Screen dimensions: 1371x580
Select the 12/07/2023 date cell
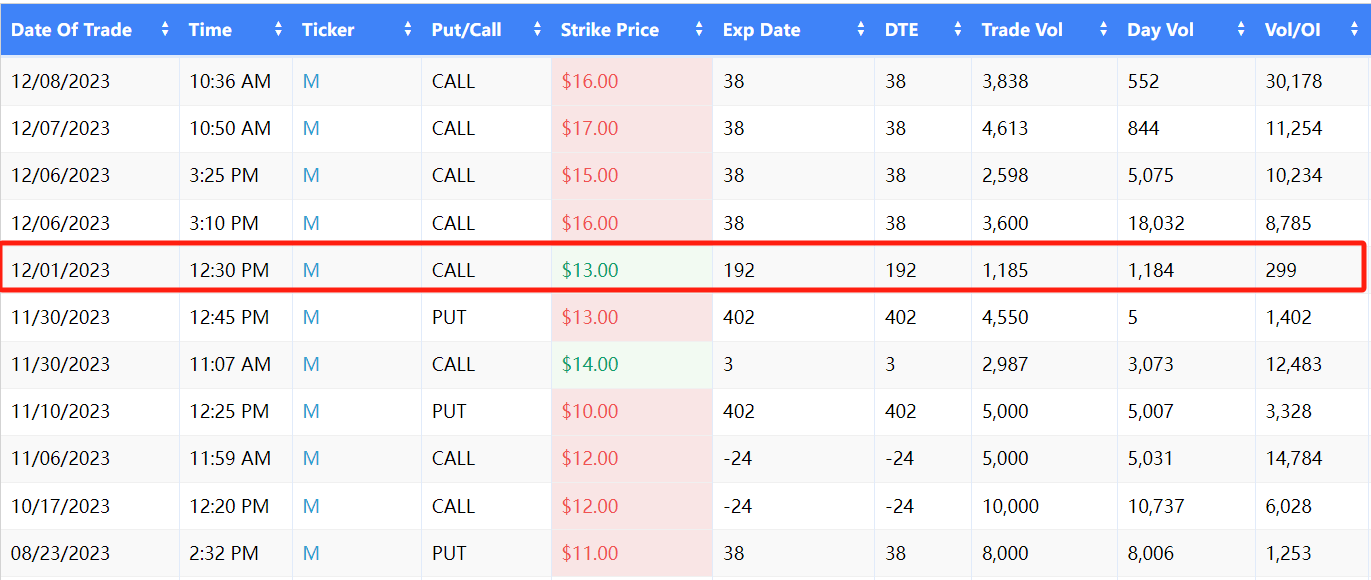[x=61, y=129]
